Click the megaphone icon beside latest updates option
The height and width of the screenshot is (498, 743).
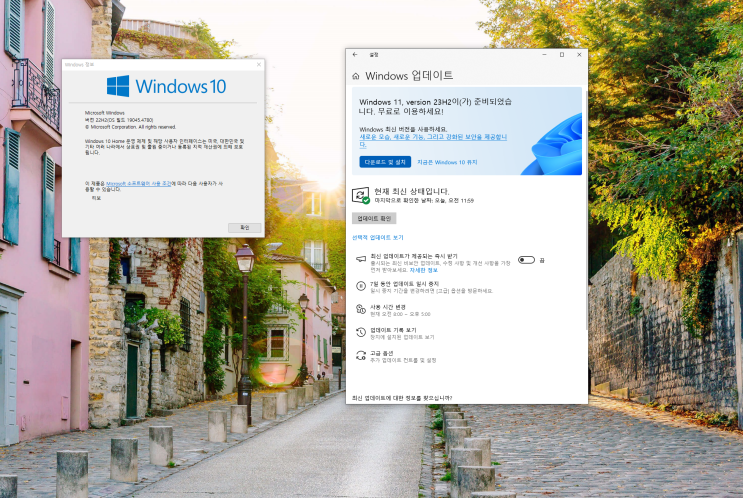(361, 259)
